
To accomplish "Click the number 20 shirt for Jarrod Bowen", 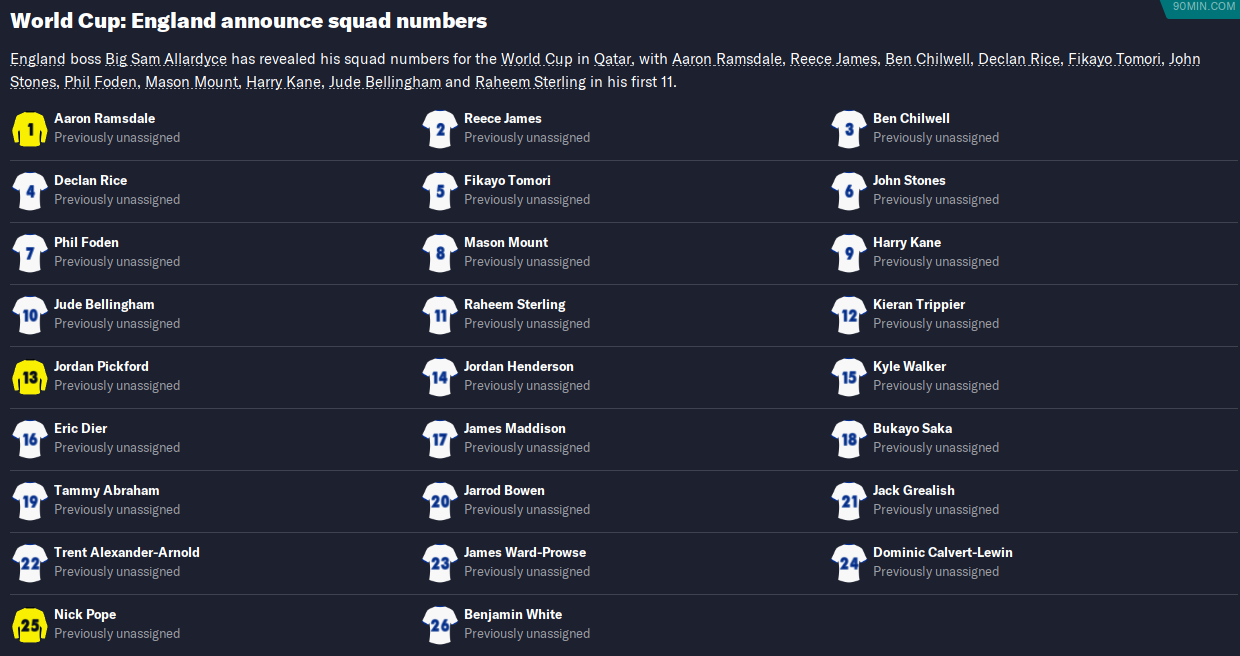I will point(440,501).
